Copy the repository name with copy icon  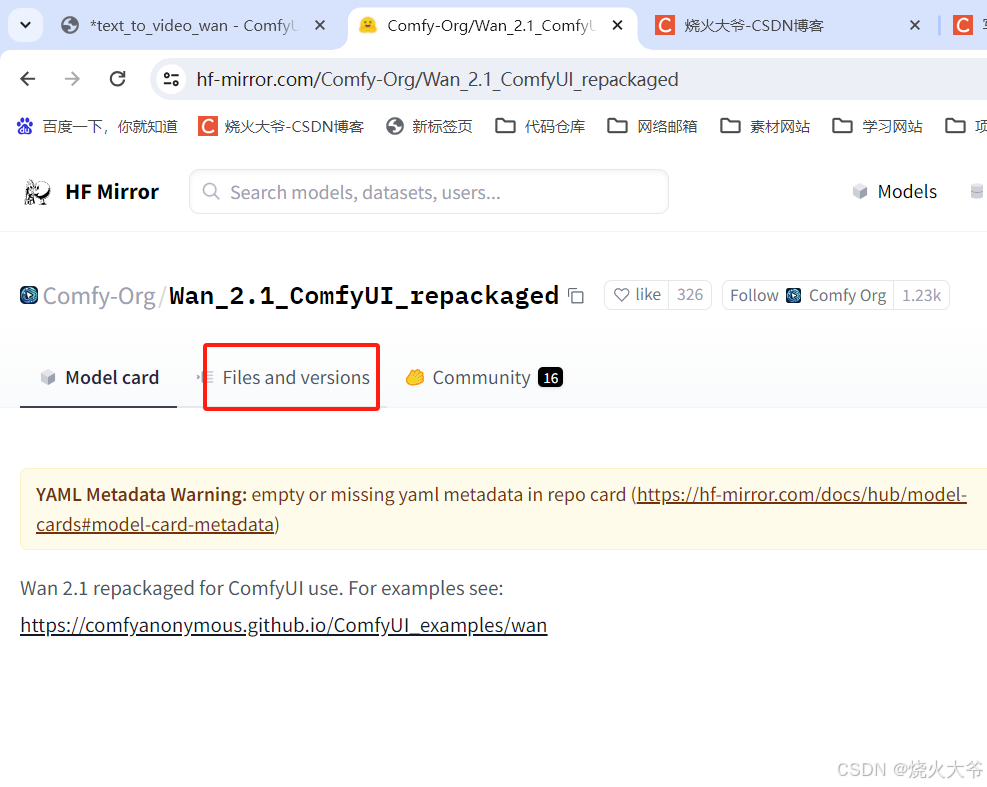coord(576,295)
